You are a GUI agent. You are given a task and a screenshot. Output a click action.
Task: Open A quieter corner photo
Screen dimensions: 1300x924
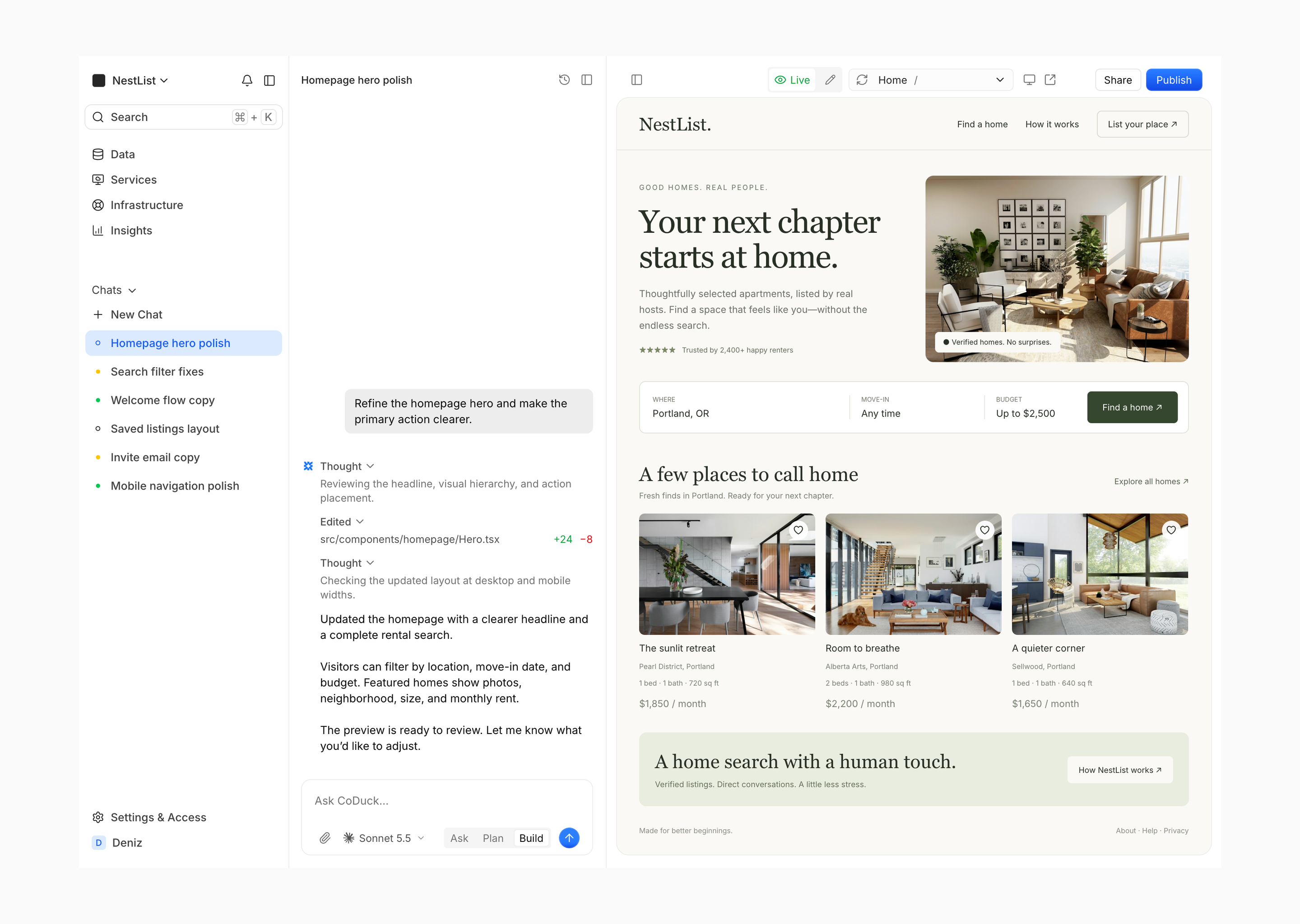(1100, 574)
